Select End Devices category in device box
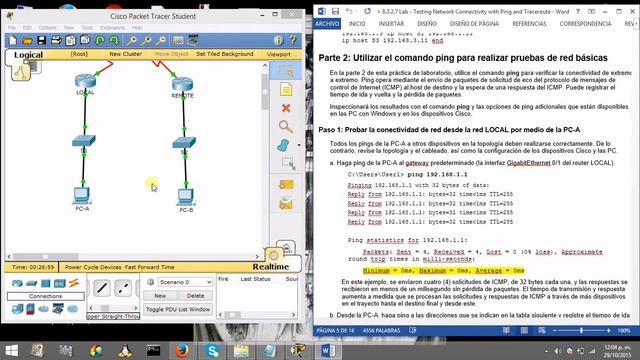 17,309
